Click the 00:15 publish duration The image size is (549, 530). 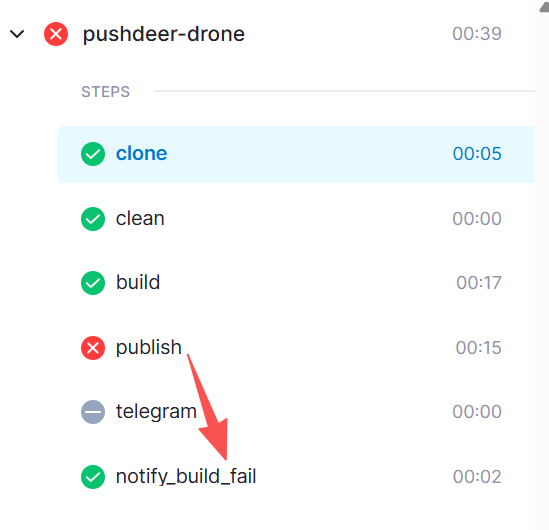(478, 348)
